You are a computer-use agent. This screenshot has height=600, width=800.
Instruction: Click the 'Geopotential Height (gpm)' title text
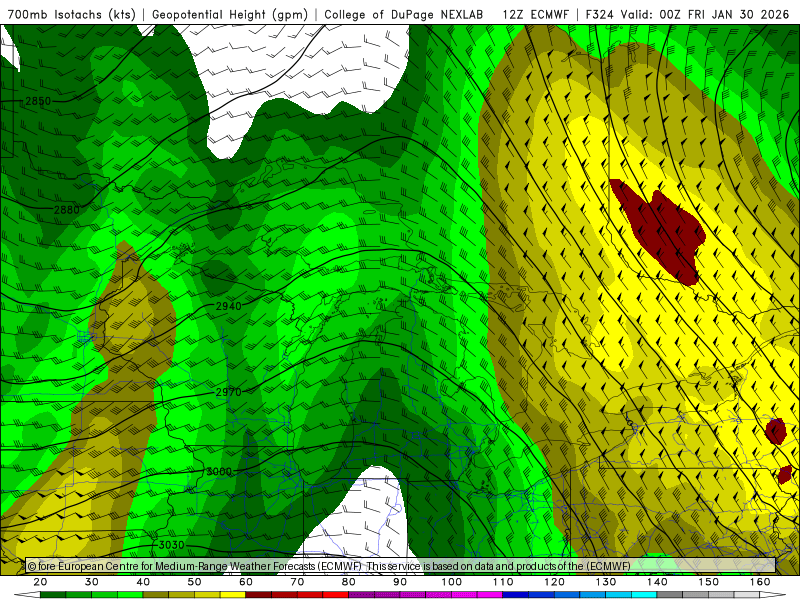click(x=230, y=15)
